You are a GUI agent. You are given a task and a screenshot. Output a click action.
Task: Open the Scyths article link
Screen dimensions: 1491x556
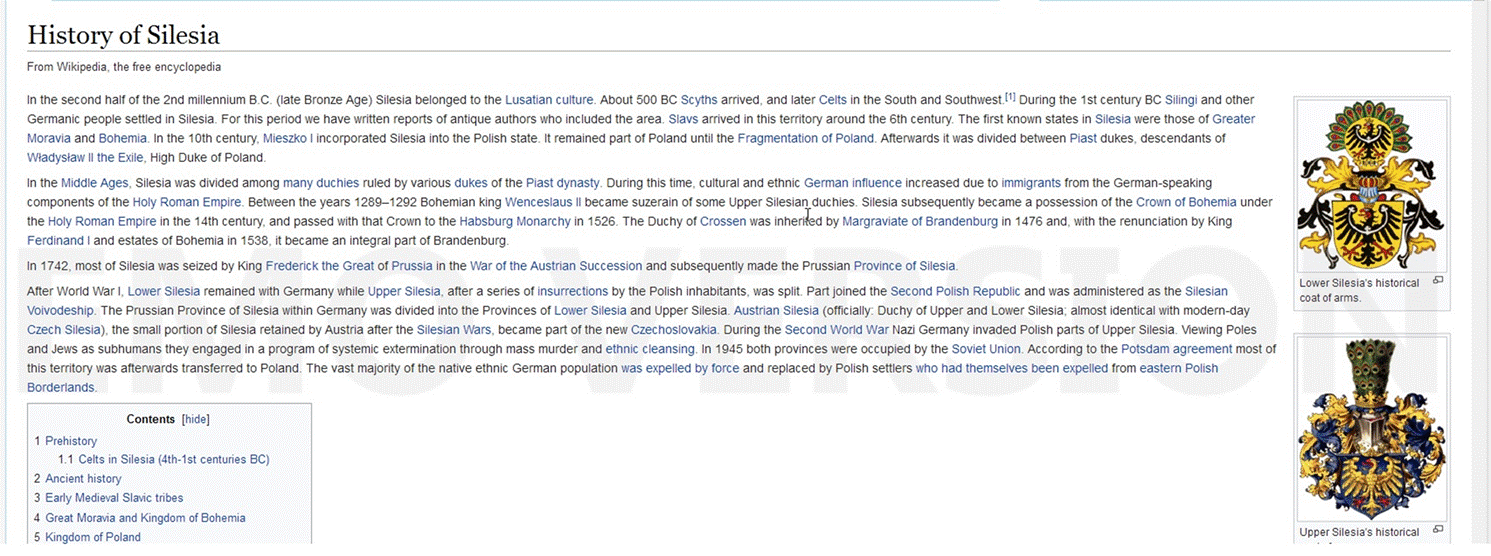pos(699,100)
